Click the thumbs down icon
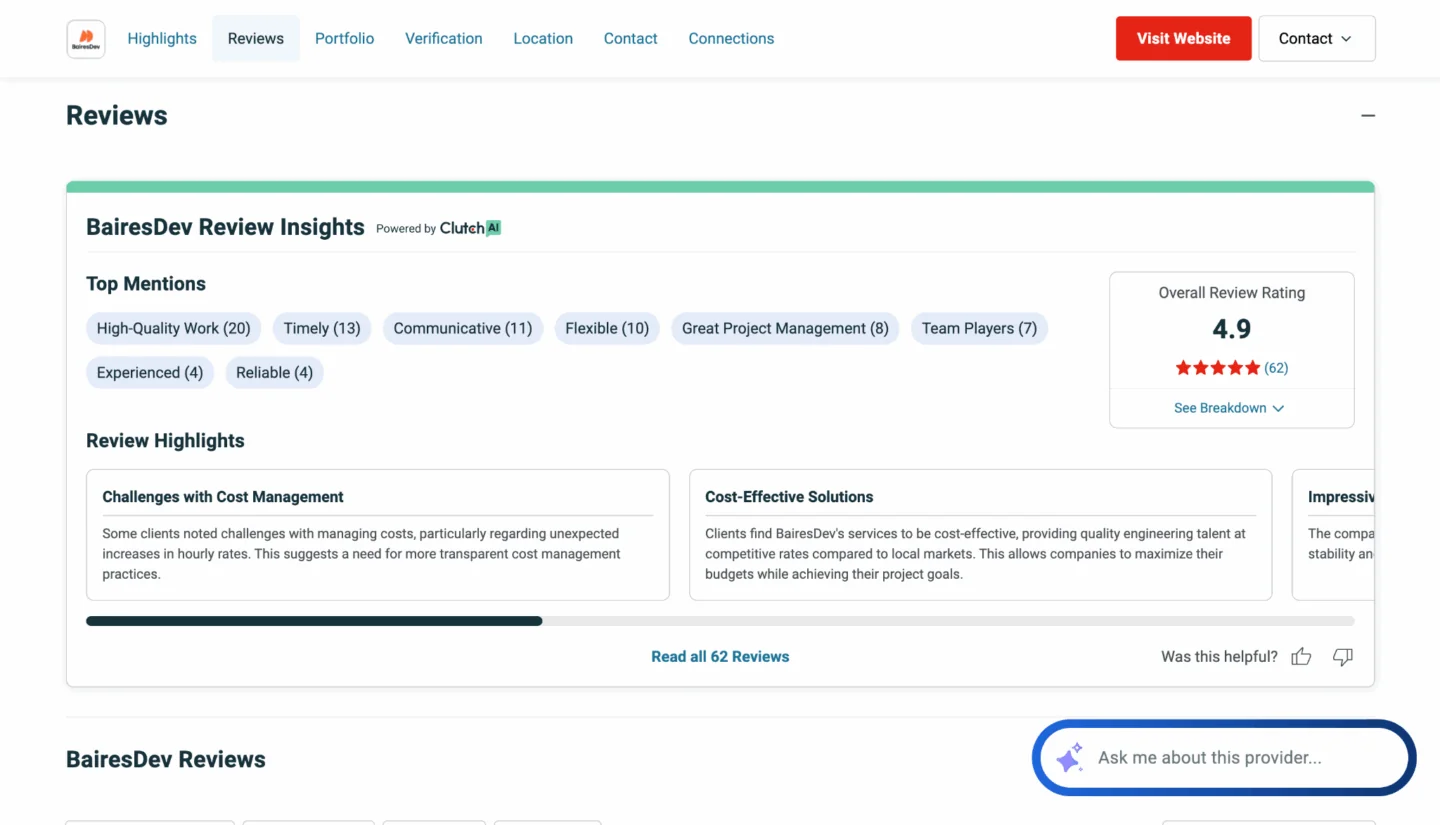Screen dimensions: 1440x825 [1343, 657]
